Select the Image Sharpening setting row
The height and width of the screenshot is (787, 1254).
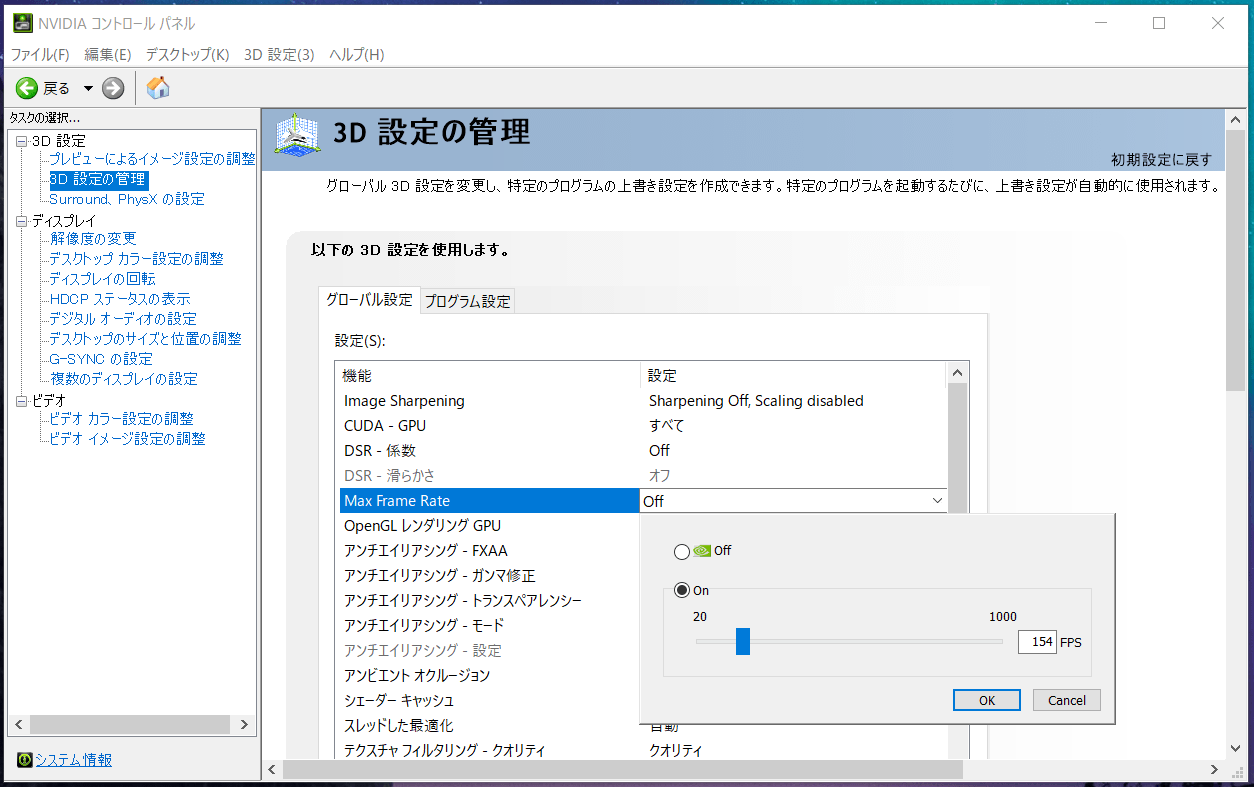pyautogui.click(x=642, y=401)
